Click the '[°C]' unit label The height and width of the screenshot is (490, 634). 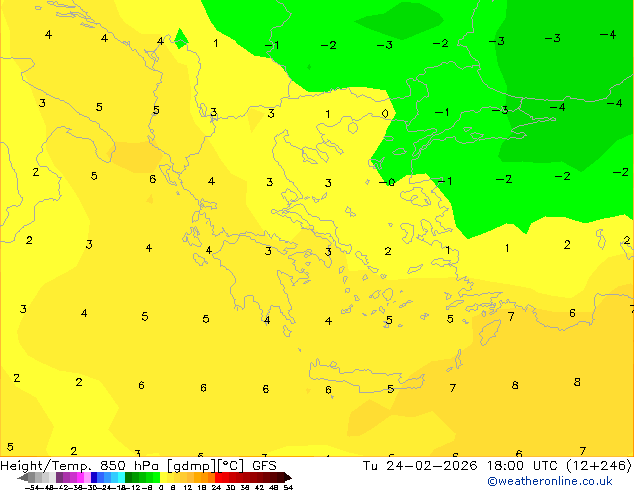231,466
